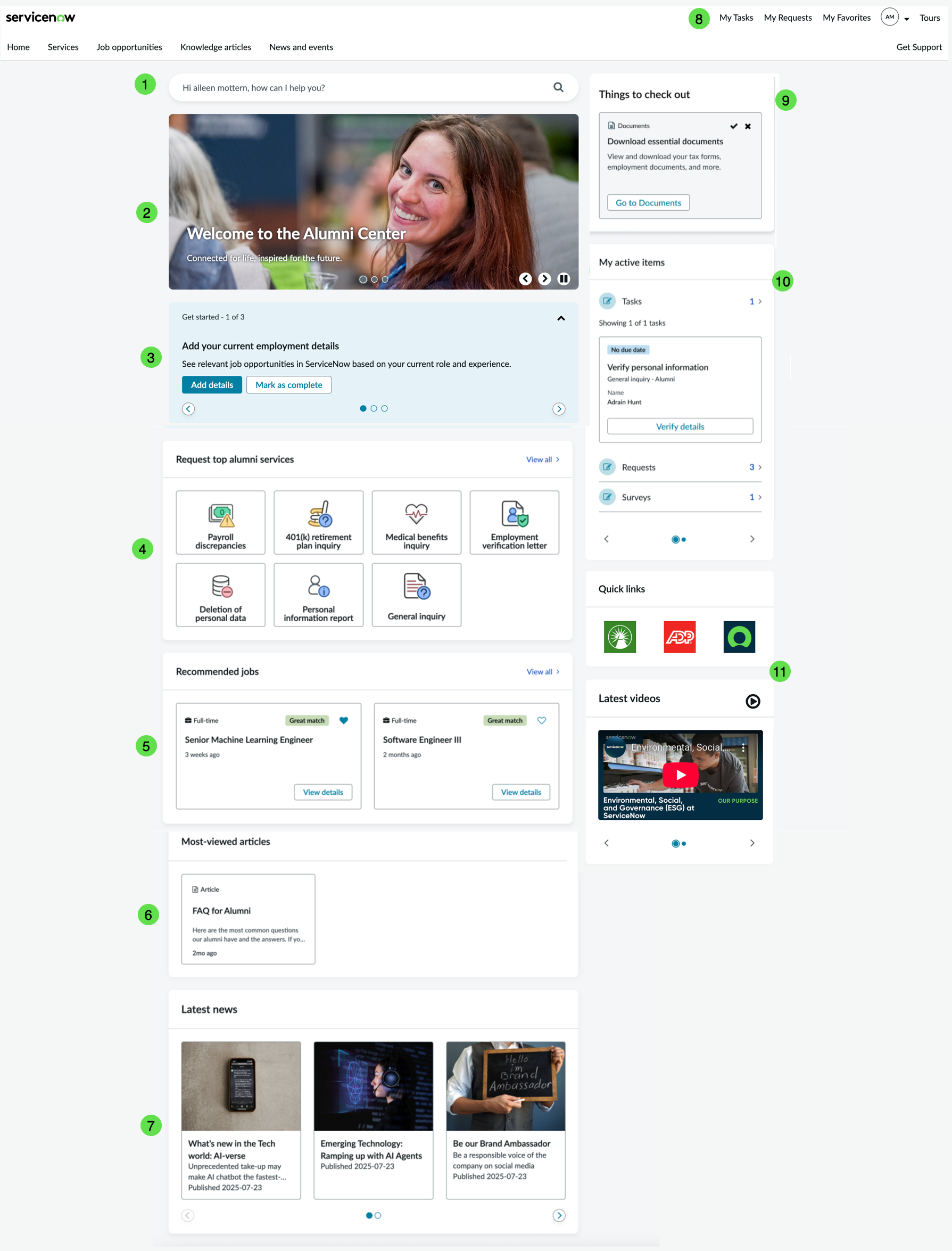This screenshot has height=1251, width=952.
Task: Collapse the Get started panel
Action: point(561,318)
